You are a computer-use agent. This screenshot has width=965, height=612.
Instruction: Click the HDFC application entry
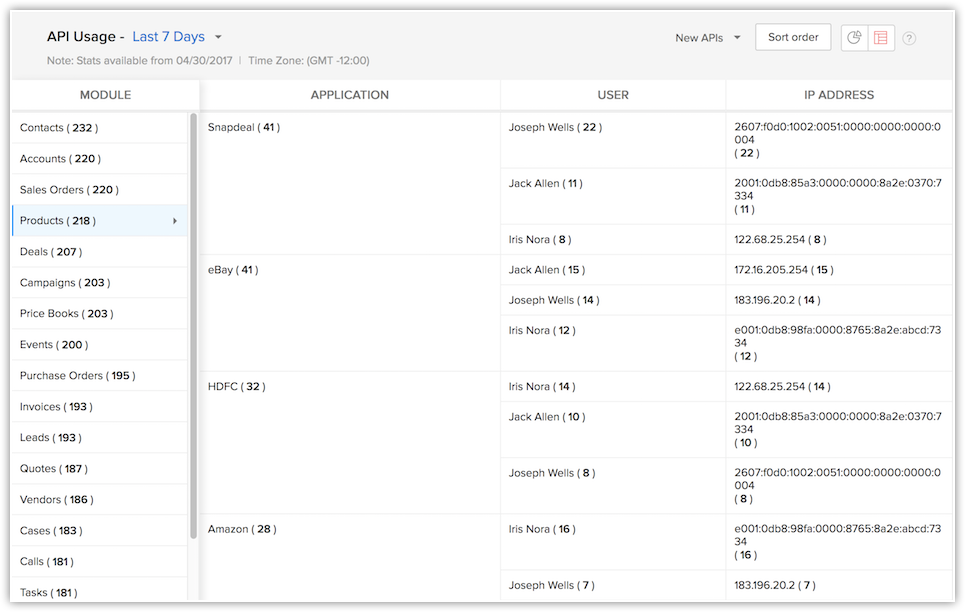[x=236, y=387]
